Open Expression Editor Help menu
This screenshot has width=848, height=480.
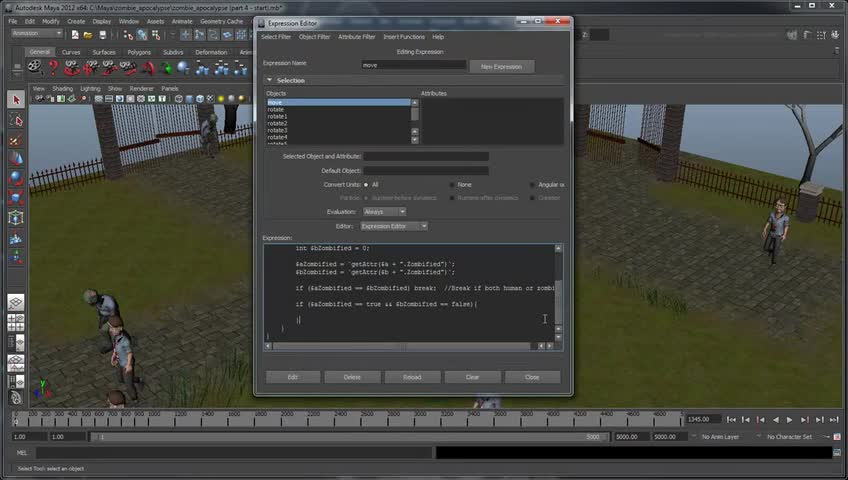click(438, 37)
